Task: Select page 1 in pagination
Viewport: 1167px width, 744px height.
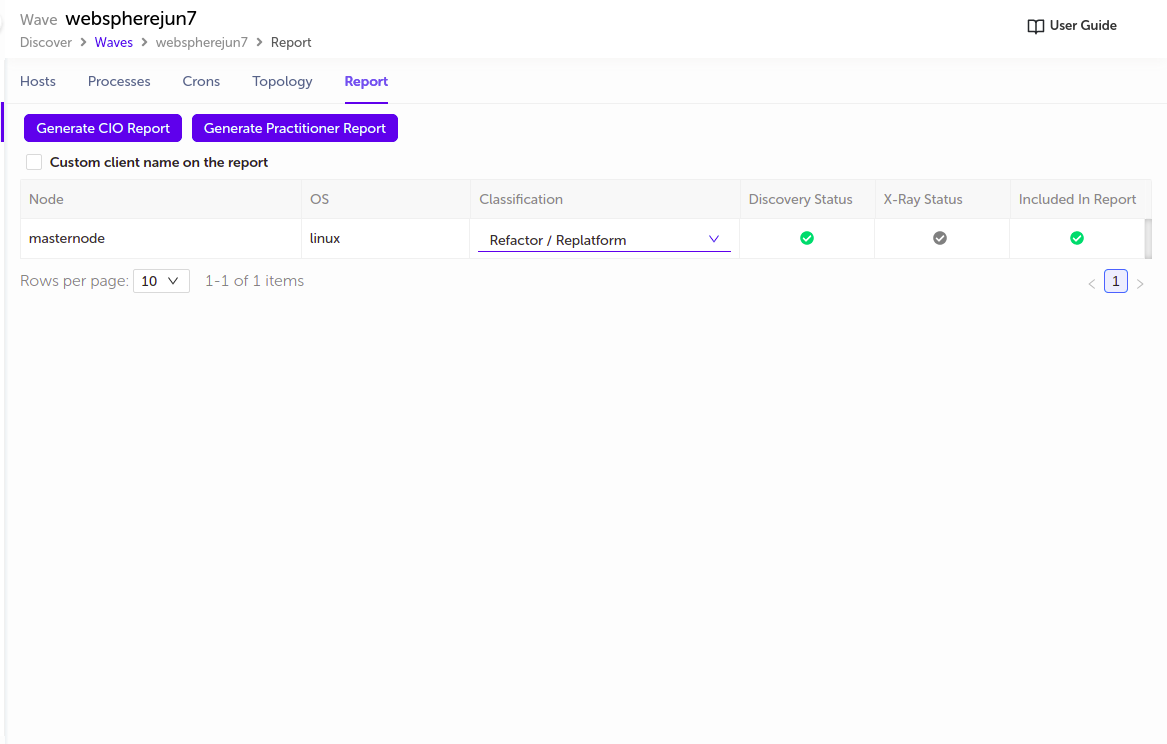Action: [1116, 281]
